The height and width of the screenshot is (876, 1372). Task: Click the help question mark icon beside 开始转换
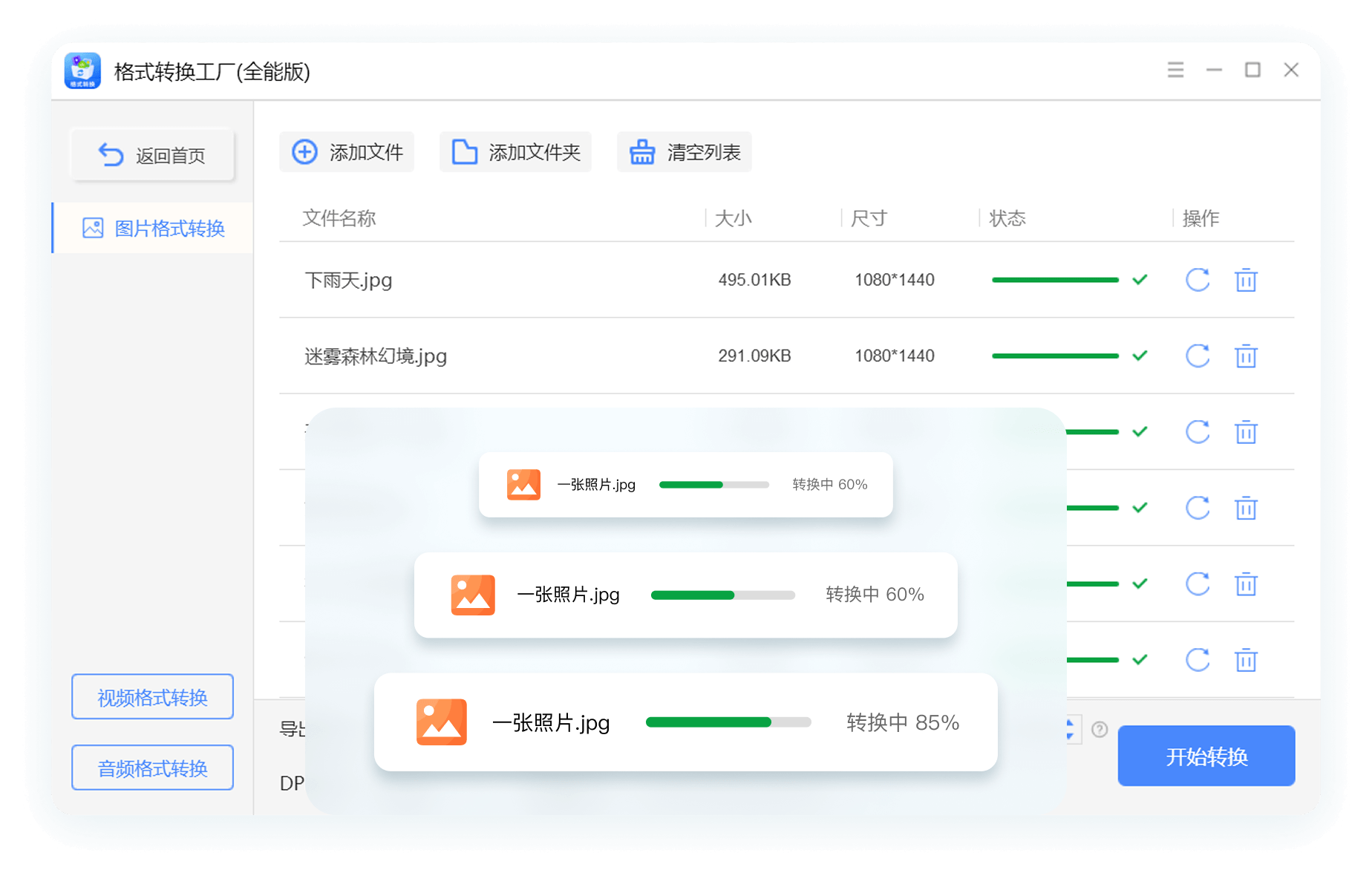[1100, 730]
